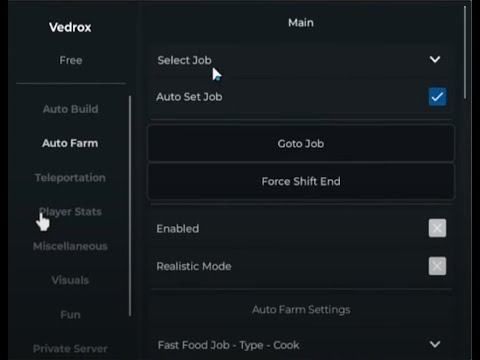Image resolution: width=480 pixels, height=360 pixels.
Task: Turn on Realistic Mode checkbox
Action: pyautogui.click(x=437, y=266)
